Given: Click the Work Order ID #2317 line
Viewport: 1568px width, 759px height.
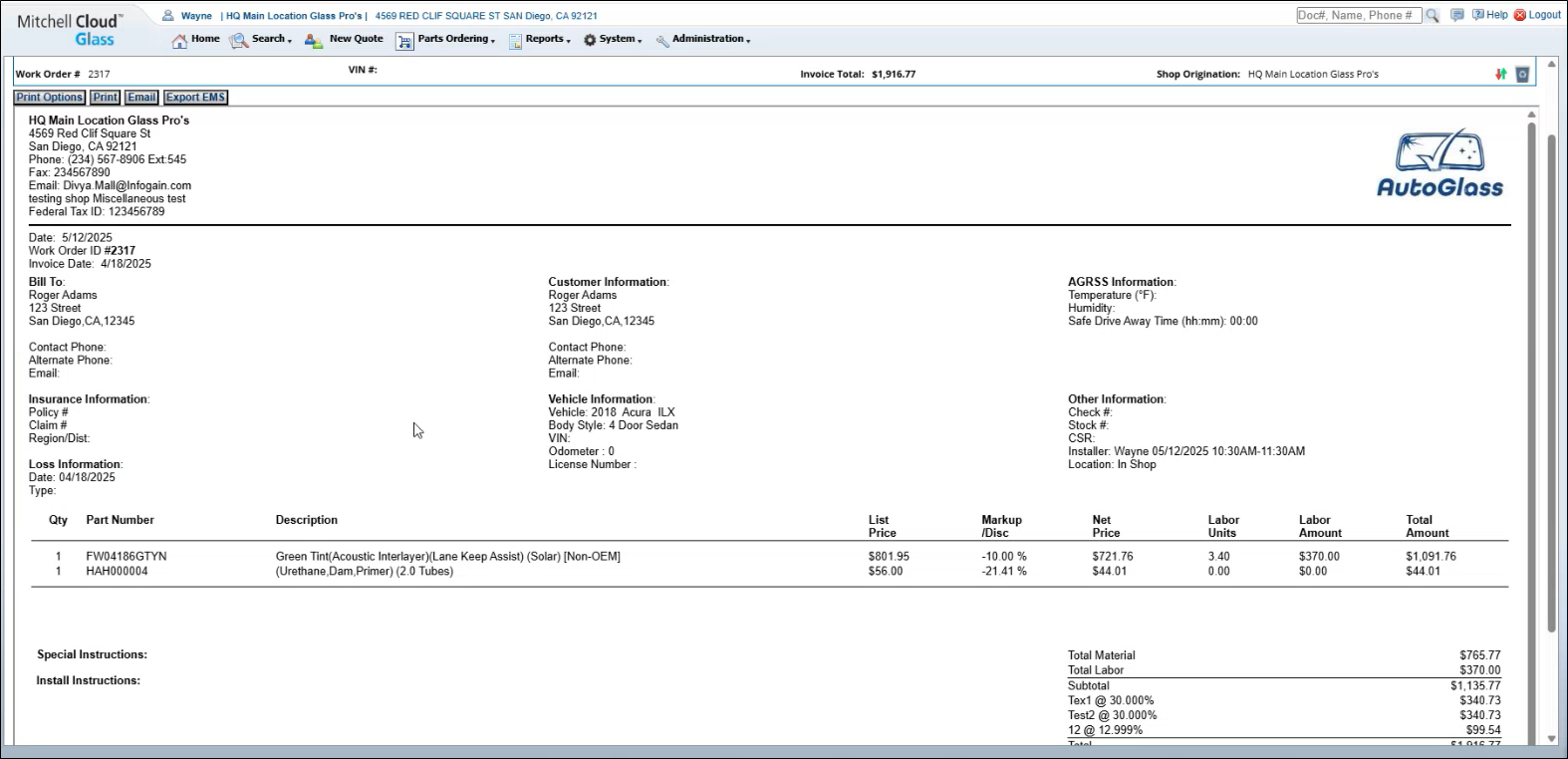Looking at the screenshot, I should (82, 251).
